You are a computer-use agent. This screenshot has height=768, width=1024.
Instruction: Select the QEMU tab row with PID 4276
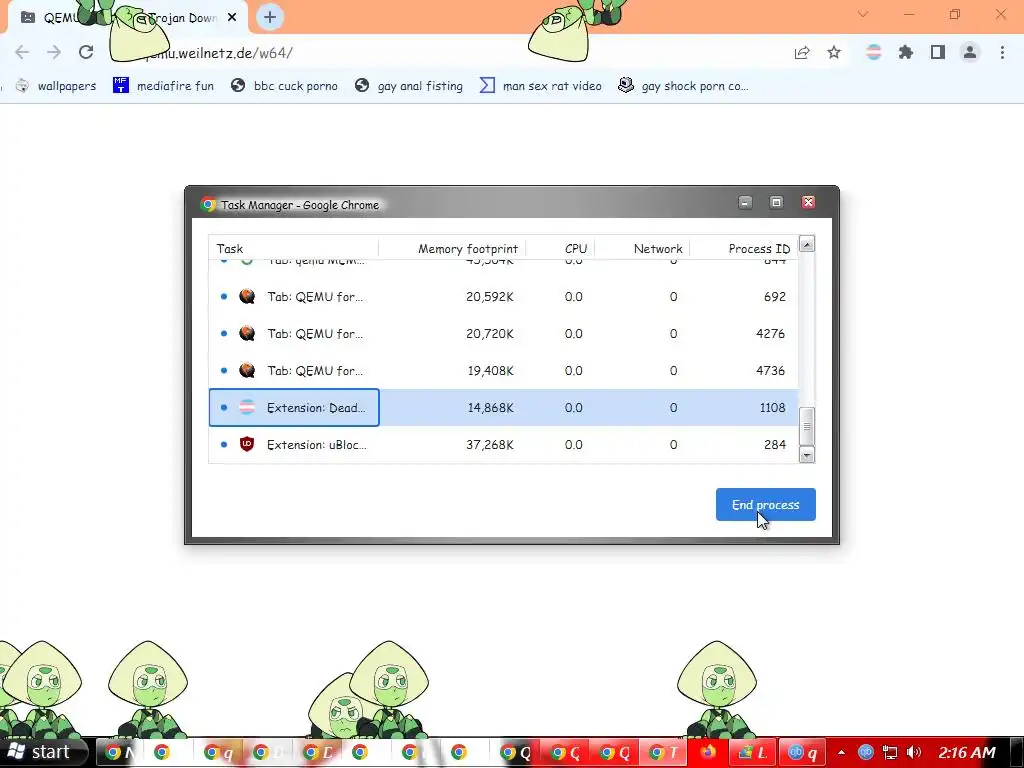[x=504, y=334]
